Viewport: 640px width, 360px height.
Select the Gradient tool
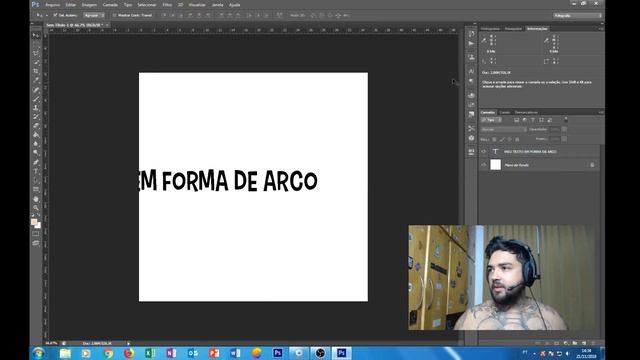pos(36,135)
